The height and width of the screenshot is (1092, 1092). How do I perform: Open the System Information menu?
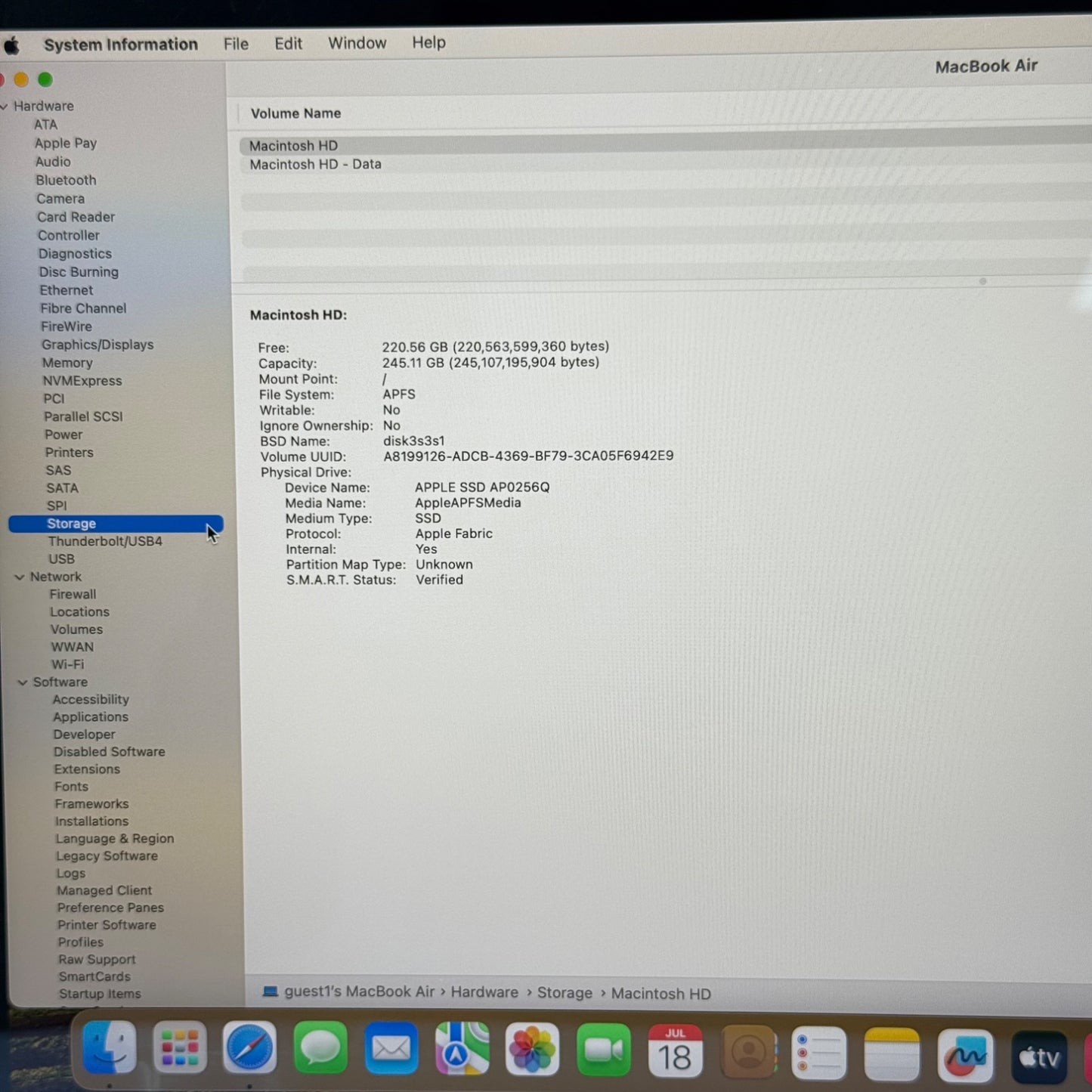(x=121, y=45)
